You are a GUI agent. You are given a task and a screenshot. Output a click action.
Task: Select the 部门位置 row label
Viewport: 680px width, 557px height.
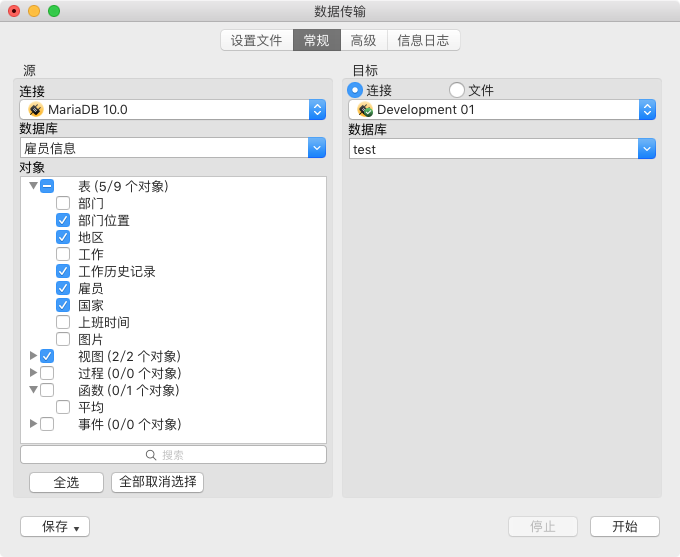tap(104, 220)
